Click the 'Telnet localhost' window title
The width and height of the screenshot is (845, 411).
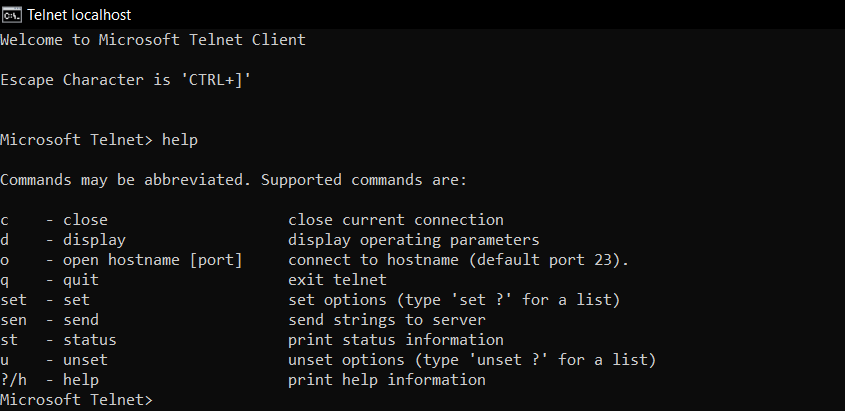point(79,15)
